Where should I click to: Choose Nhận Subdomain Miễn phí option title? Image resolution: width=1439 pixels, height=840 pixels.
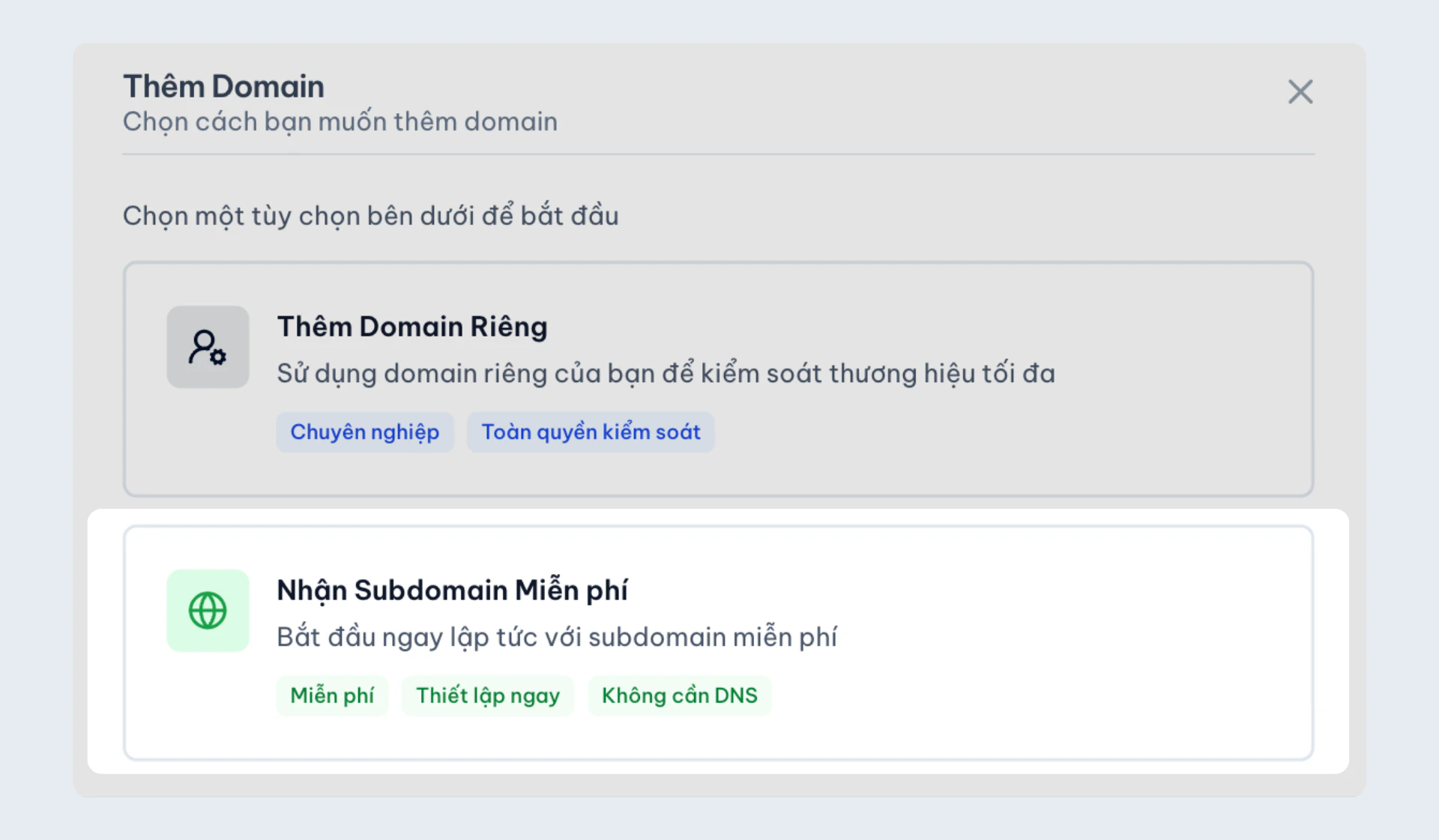click(x=452, y=590)
